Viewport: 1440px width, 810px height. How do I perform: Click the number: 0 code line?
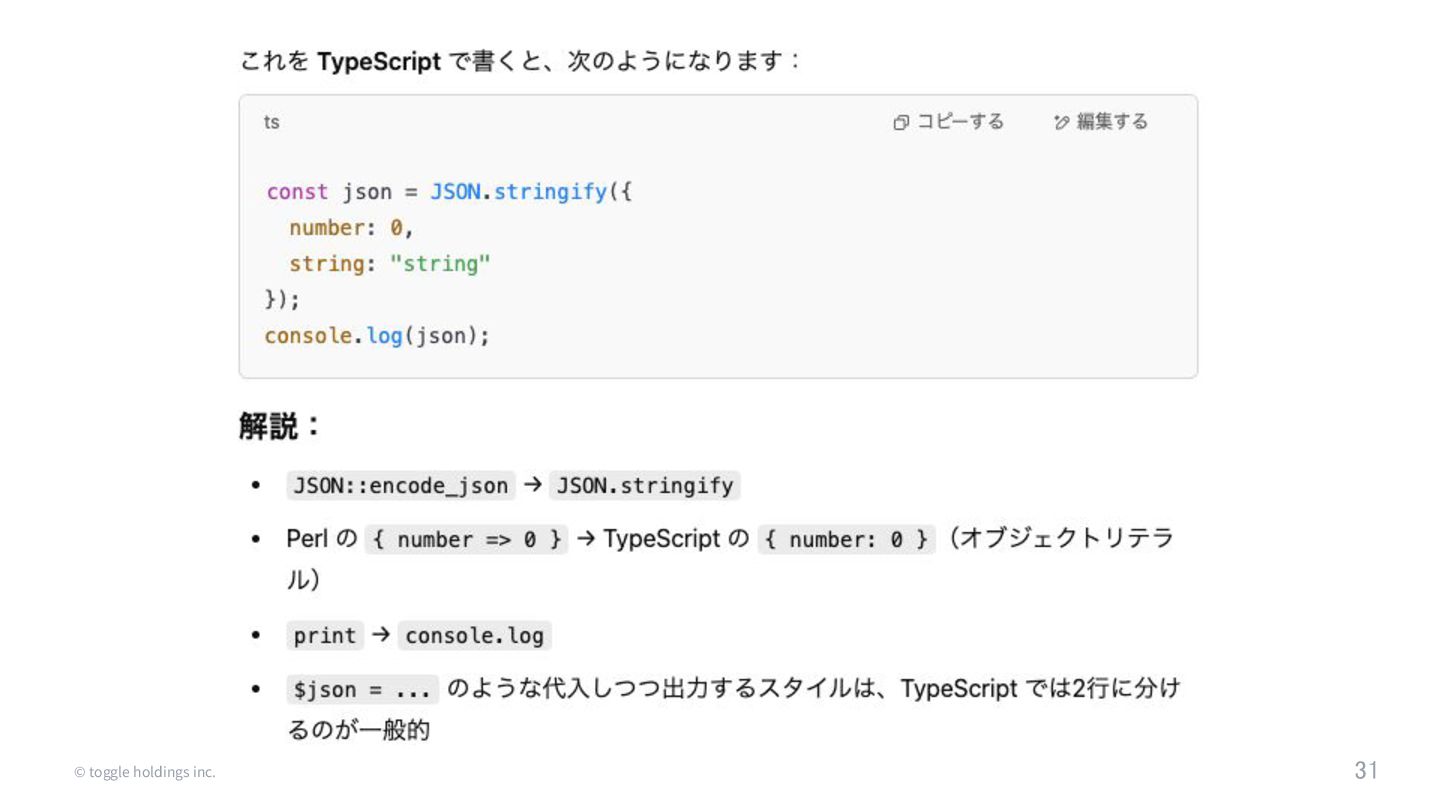(351, 228)
